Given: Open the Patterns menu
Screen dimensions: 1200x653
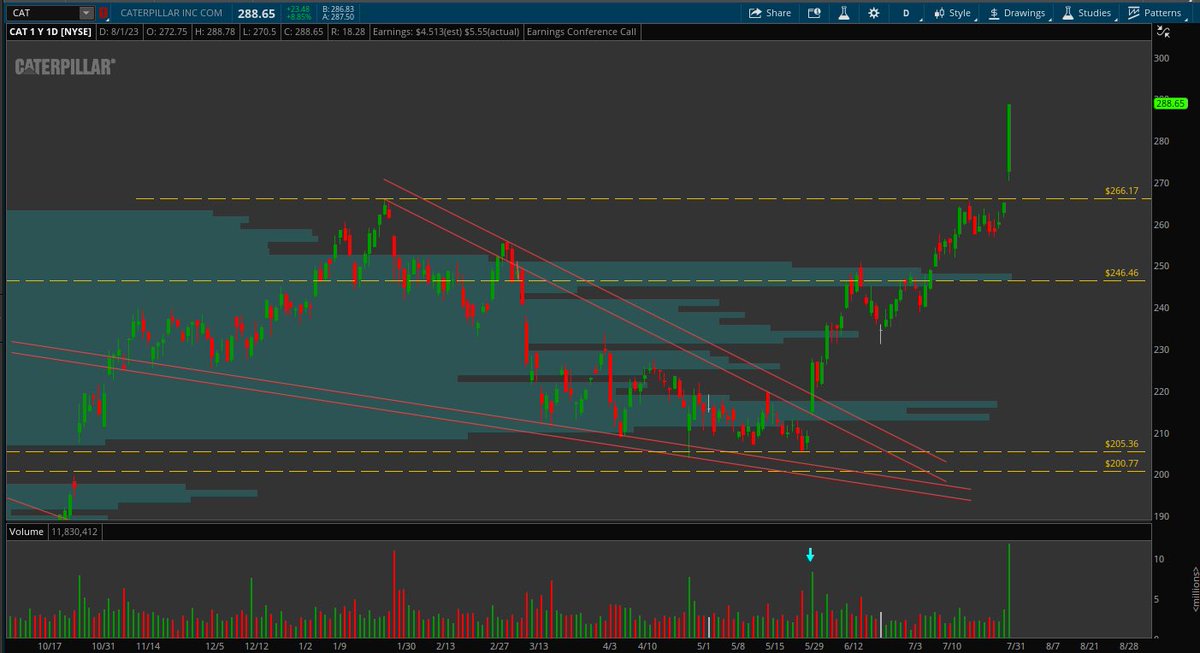Looking at the screenshot, I should coord(1153,13).
